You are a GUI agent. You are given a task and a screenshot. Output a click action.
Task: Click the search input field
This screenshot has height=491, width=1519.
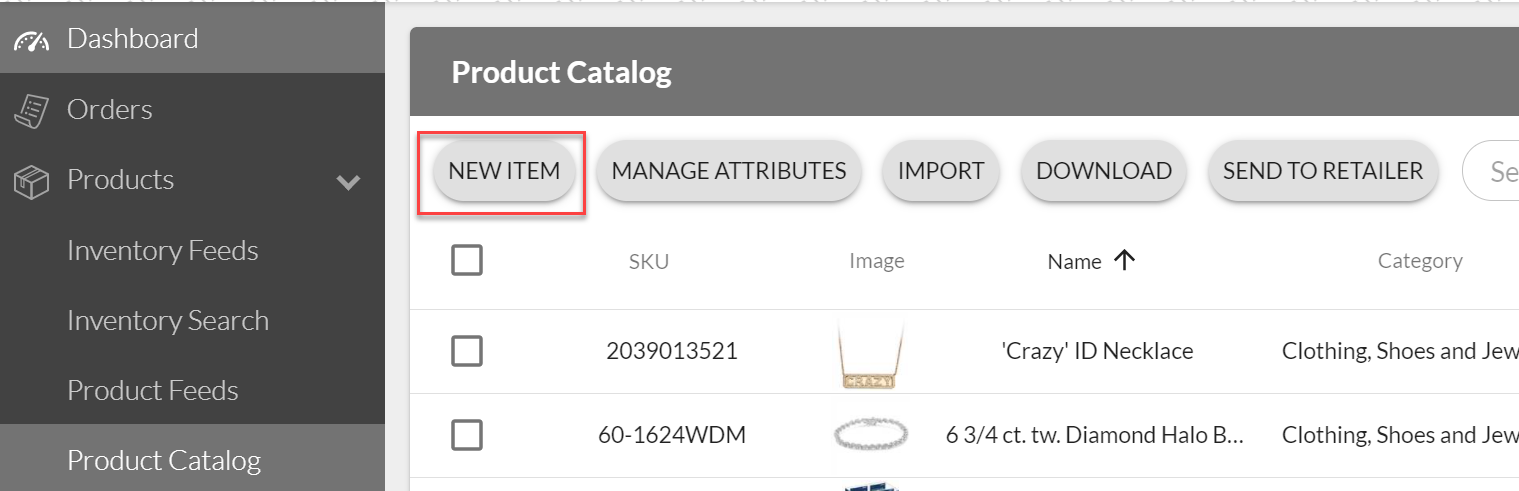point(1495,172)
